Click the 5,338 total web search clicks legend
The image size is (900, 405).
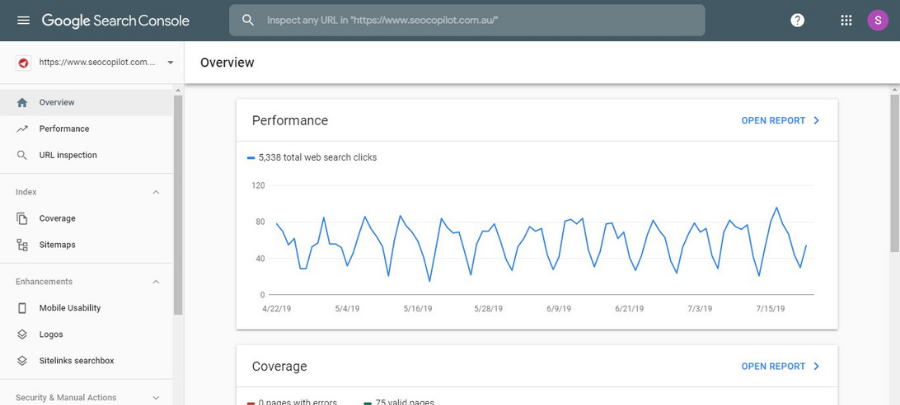(312, 157)
